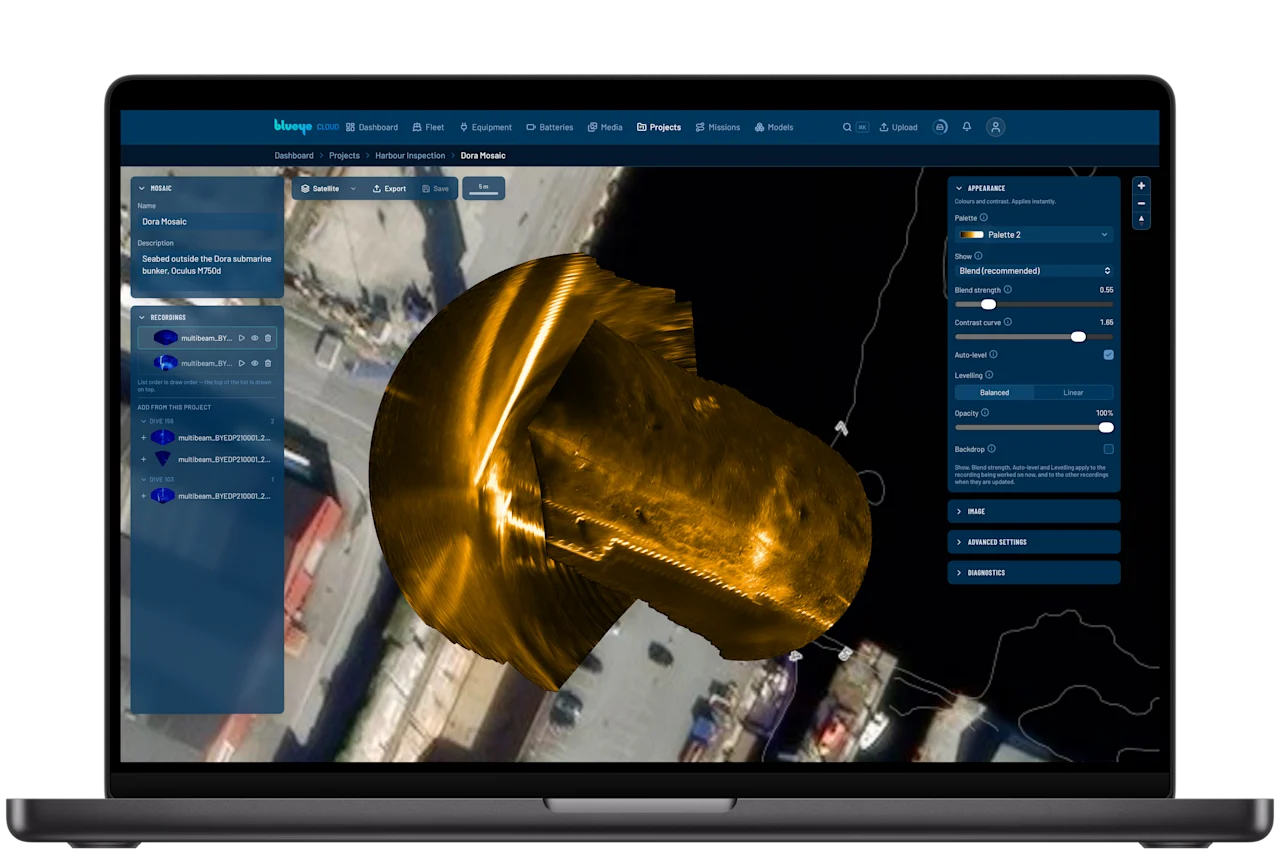Open the Missions nav item
1280x853 pixels.
[x=718, y=127]
